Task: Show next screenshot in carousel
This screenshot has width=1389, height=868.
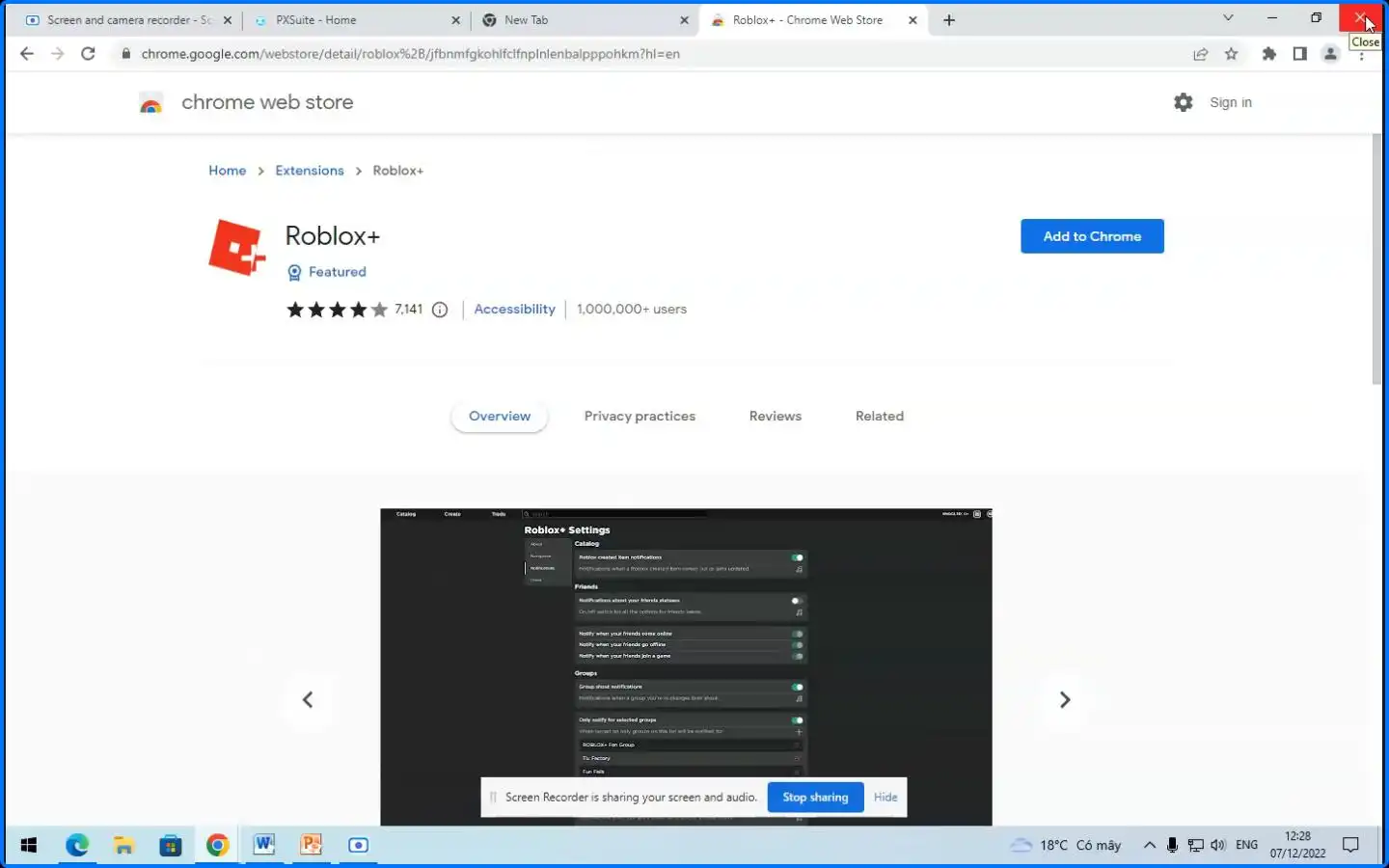Action: point(1065,700)
